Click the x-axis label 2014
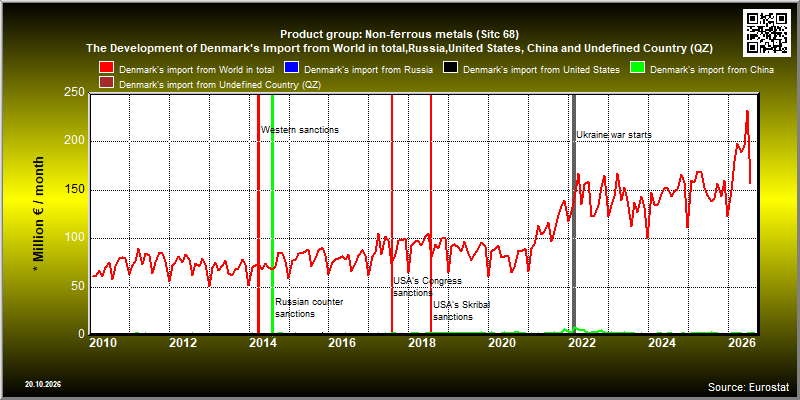Screen dimensions: 800x400 (263, 342)
